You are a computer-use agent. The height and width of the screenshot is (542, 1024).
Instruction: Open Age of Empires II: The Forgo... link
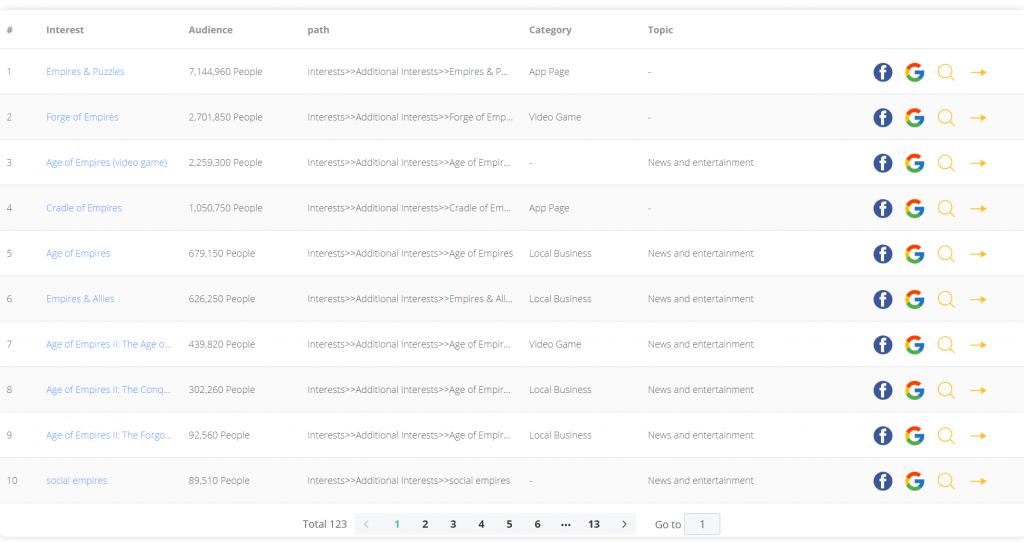click(x=108, y=435)
